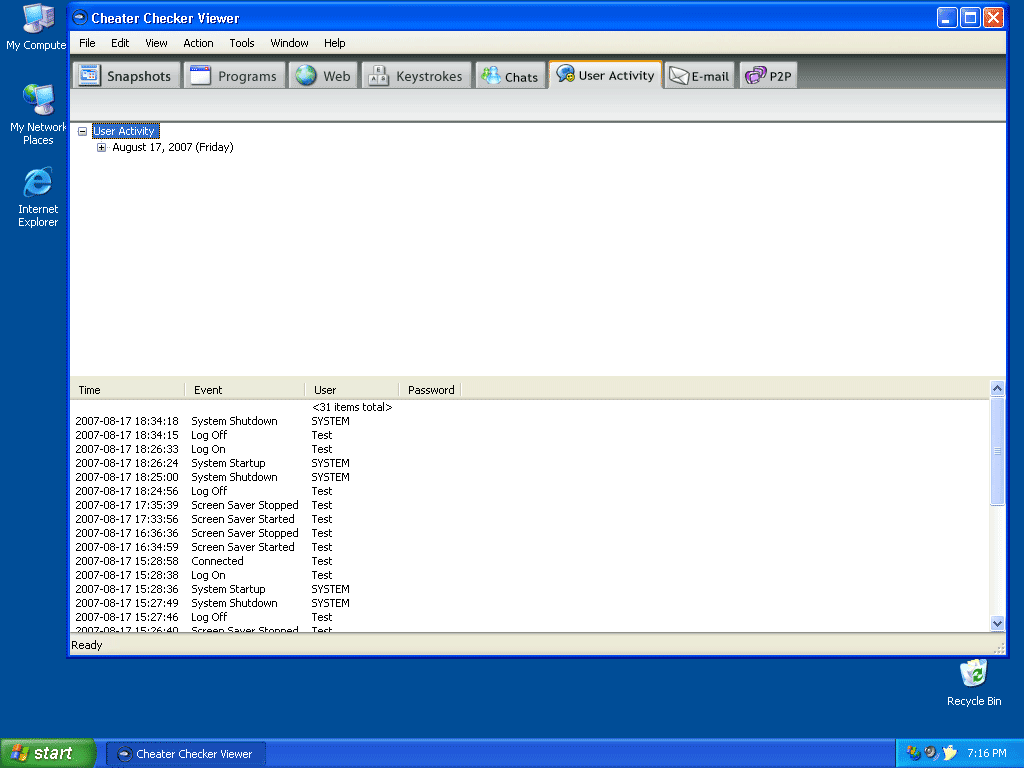Open the Snapshots tab icon
This screenshot has height=768, width=1024.
tap(90, 76)
